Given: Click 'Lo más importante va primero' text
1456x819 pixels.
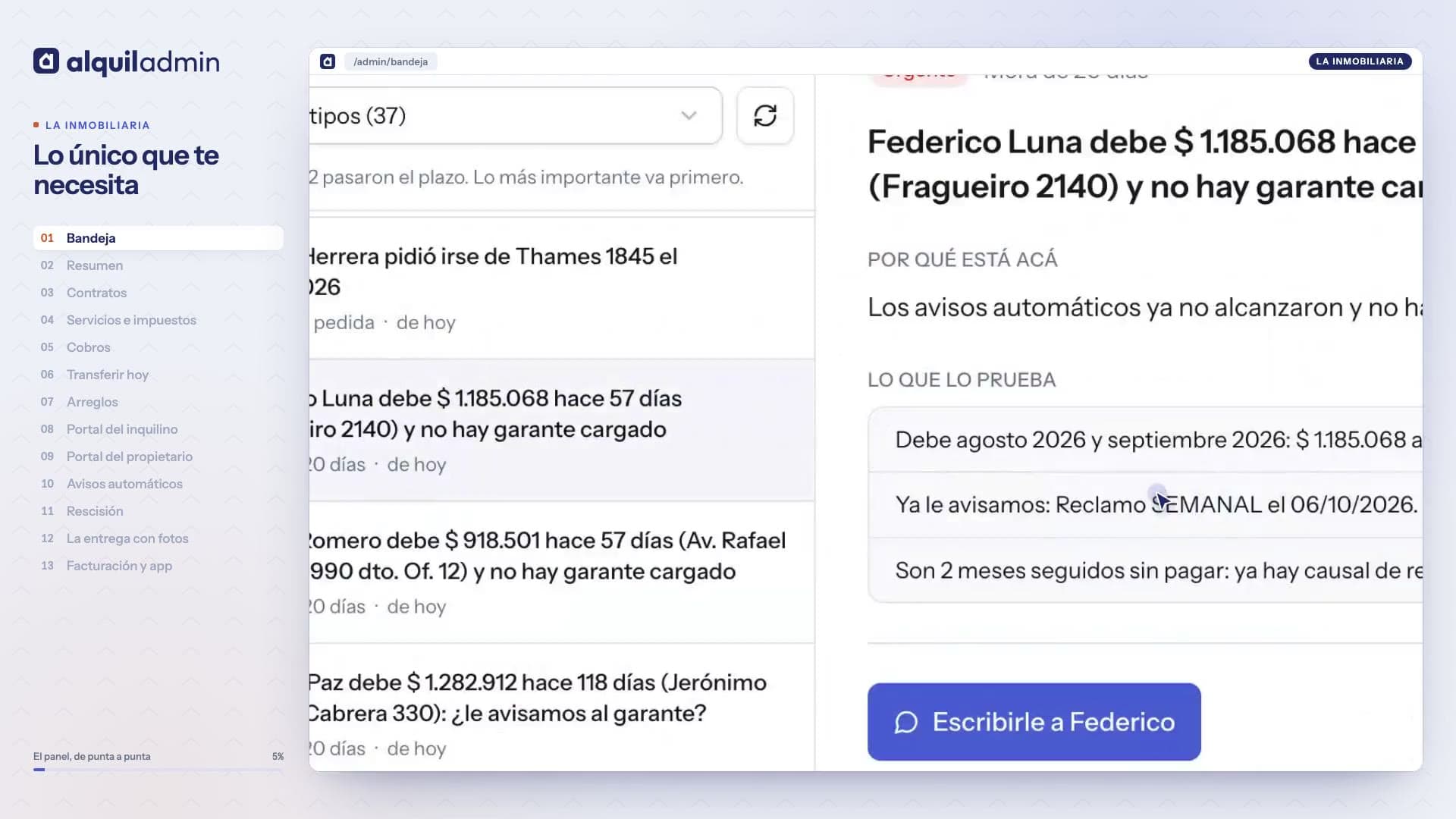Looking at the screenshot, I should point(608,177).
